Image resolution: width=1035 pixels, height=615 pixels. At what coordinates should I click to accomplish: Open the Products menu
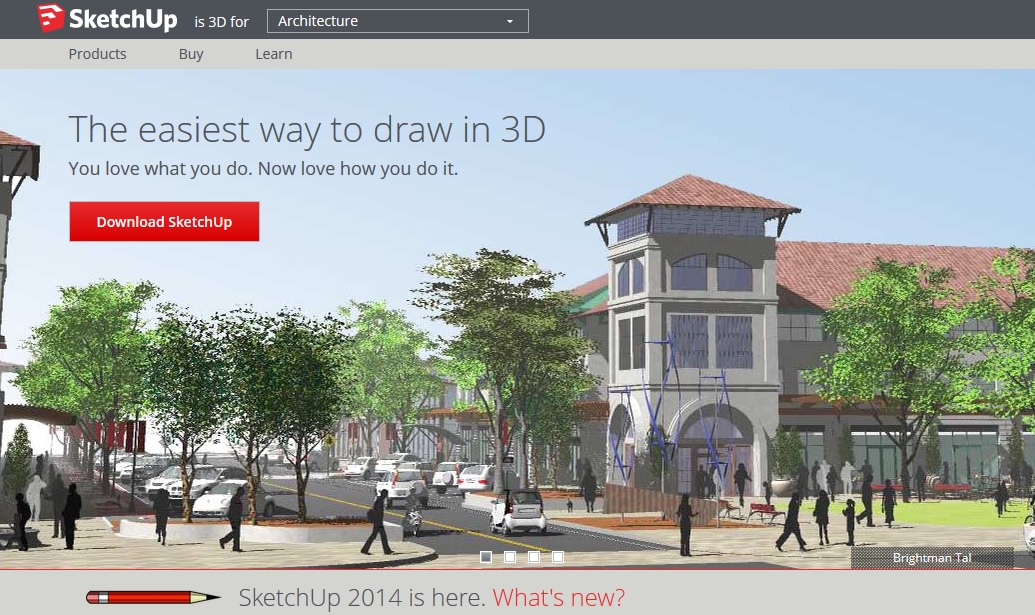(x=97, y=54)
